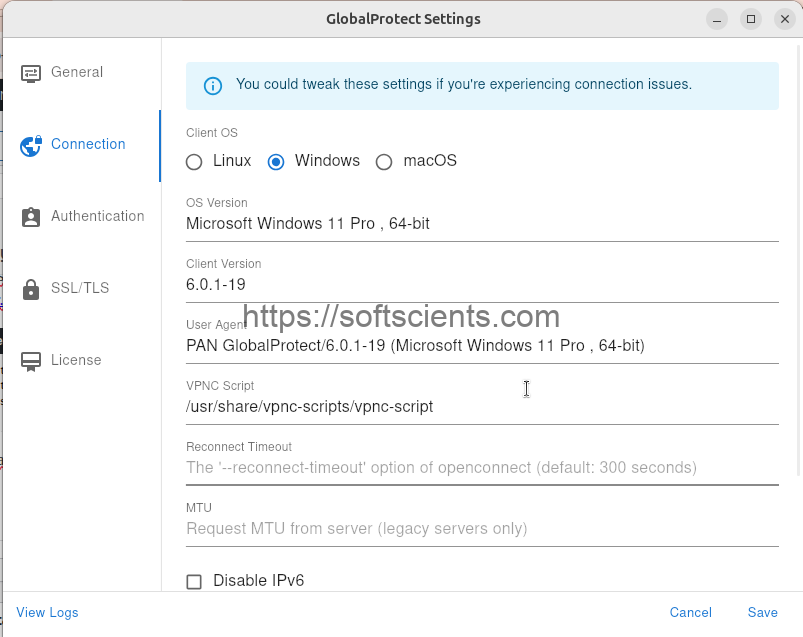
Task: Click the settings panel vertical scrollbar
Action: click(x=799, y=260)
